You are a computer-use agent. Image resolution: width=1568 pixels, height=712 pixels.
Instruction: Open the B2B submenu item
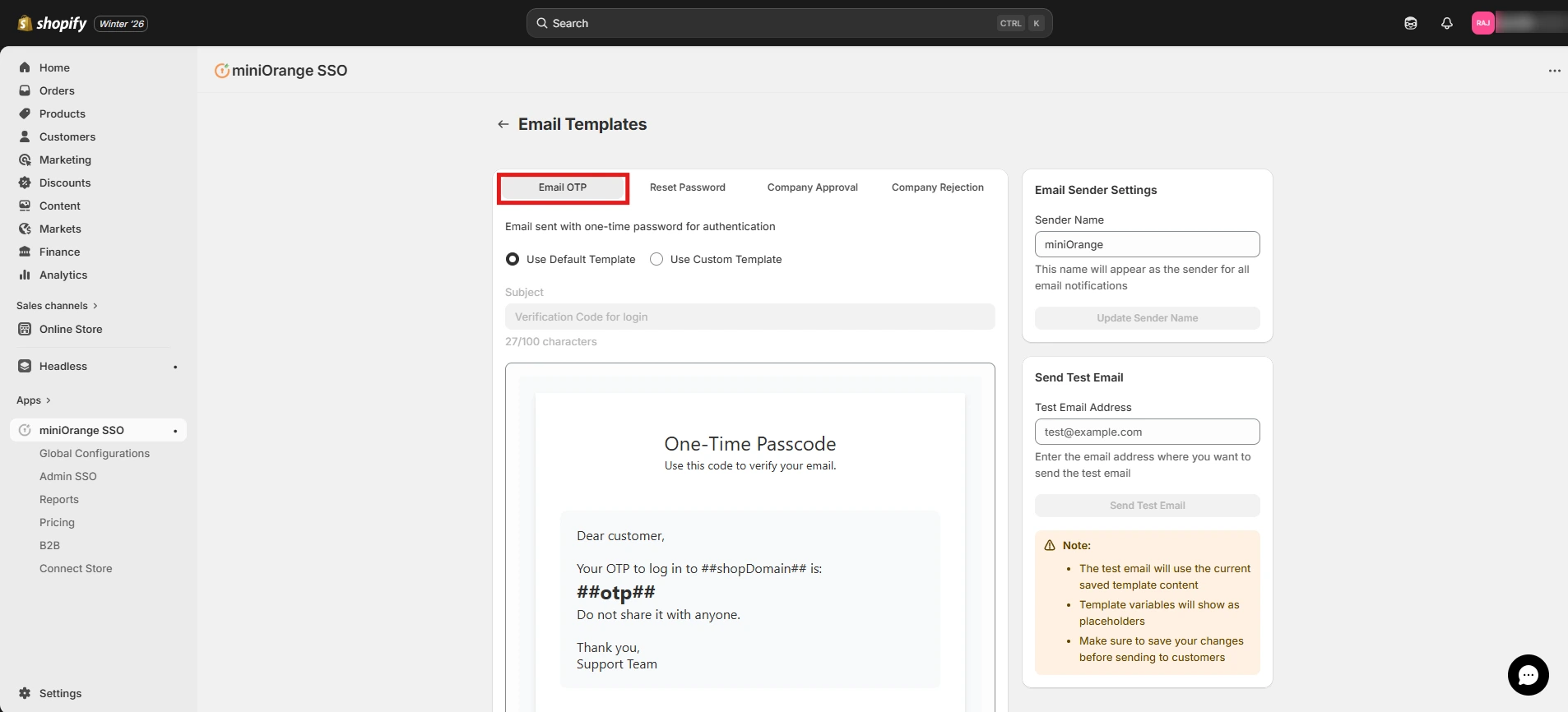click(x=49, y=545)
